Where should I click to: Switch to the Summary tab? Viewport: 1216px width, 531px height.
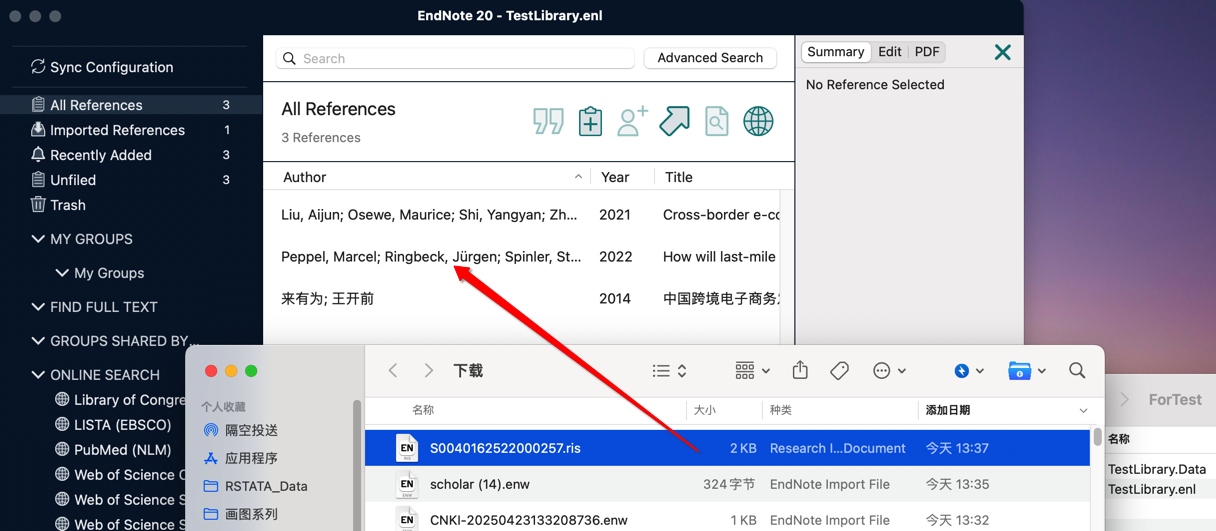click(x=835, y=52)
